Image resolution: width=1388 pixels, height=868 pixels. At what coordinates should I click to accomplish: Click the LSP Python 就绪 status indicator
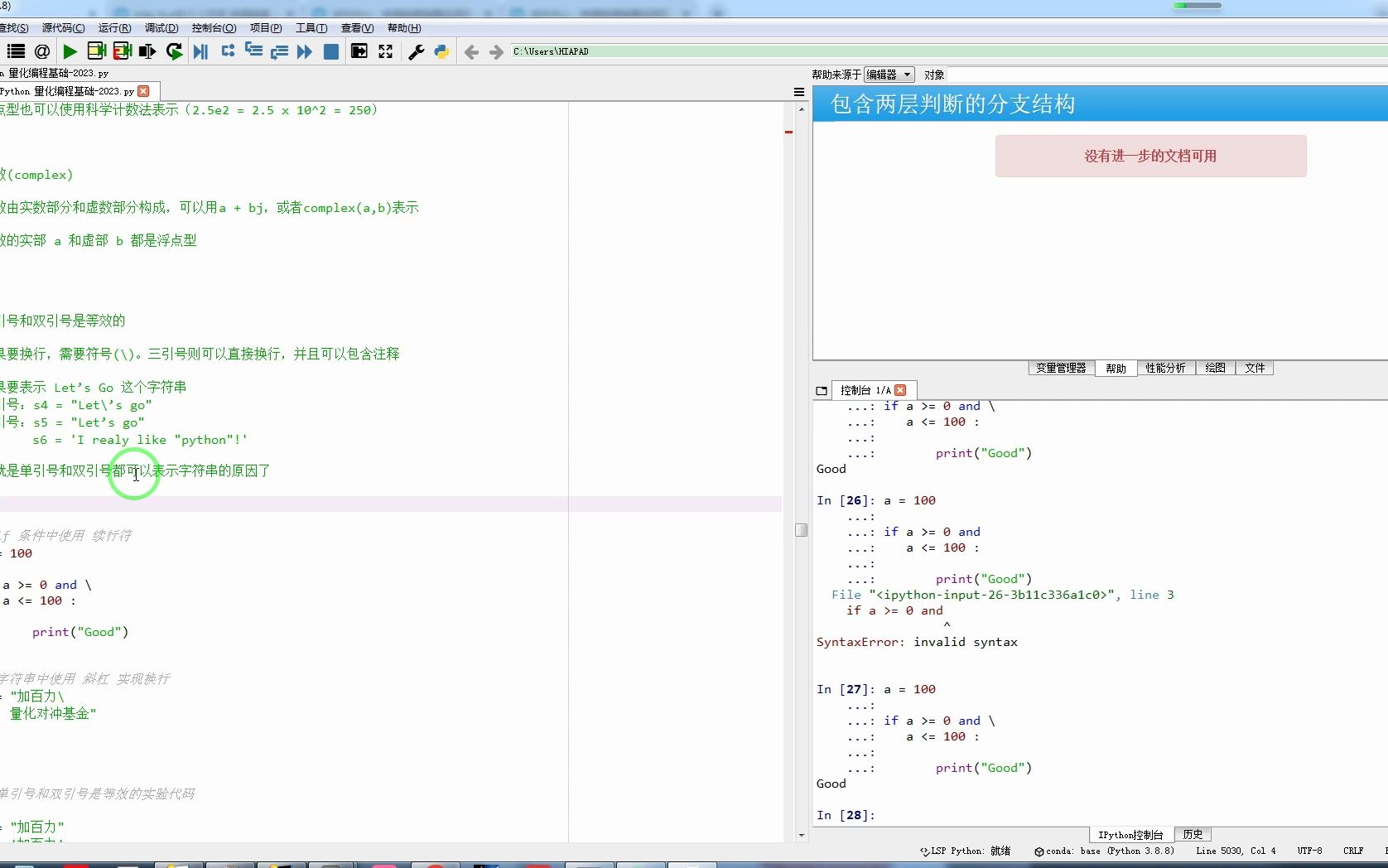(966, 851)
